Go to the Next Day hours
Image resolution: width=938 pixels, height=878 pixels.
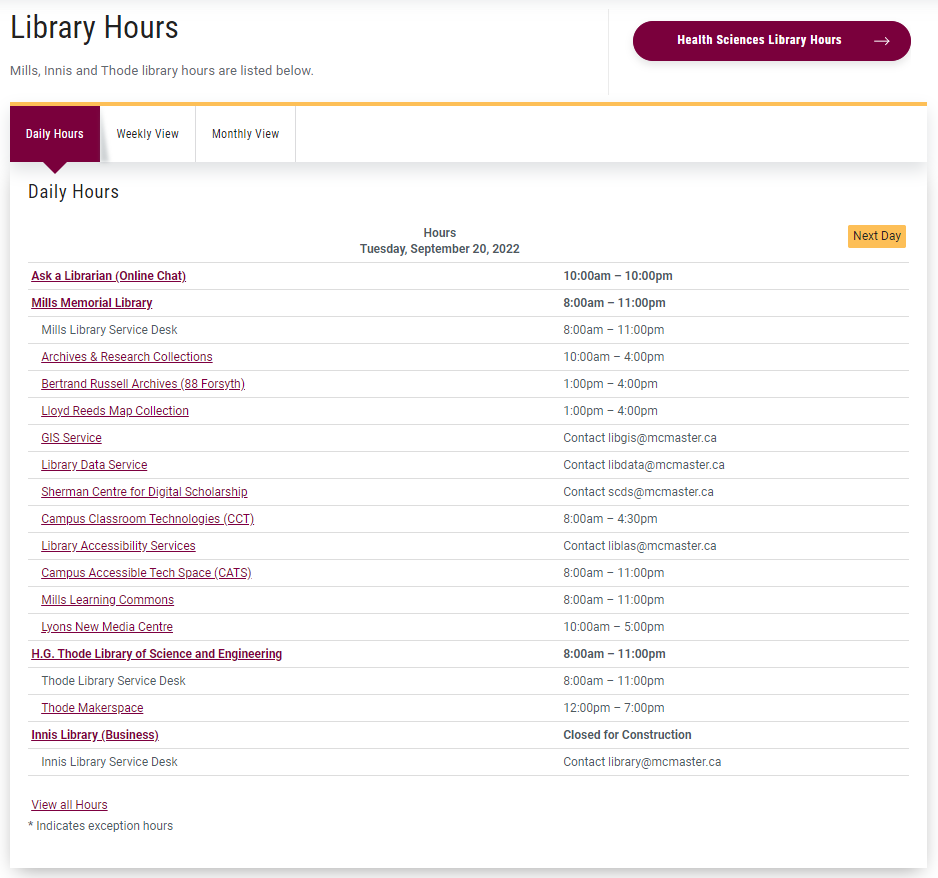point(876,236)
